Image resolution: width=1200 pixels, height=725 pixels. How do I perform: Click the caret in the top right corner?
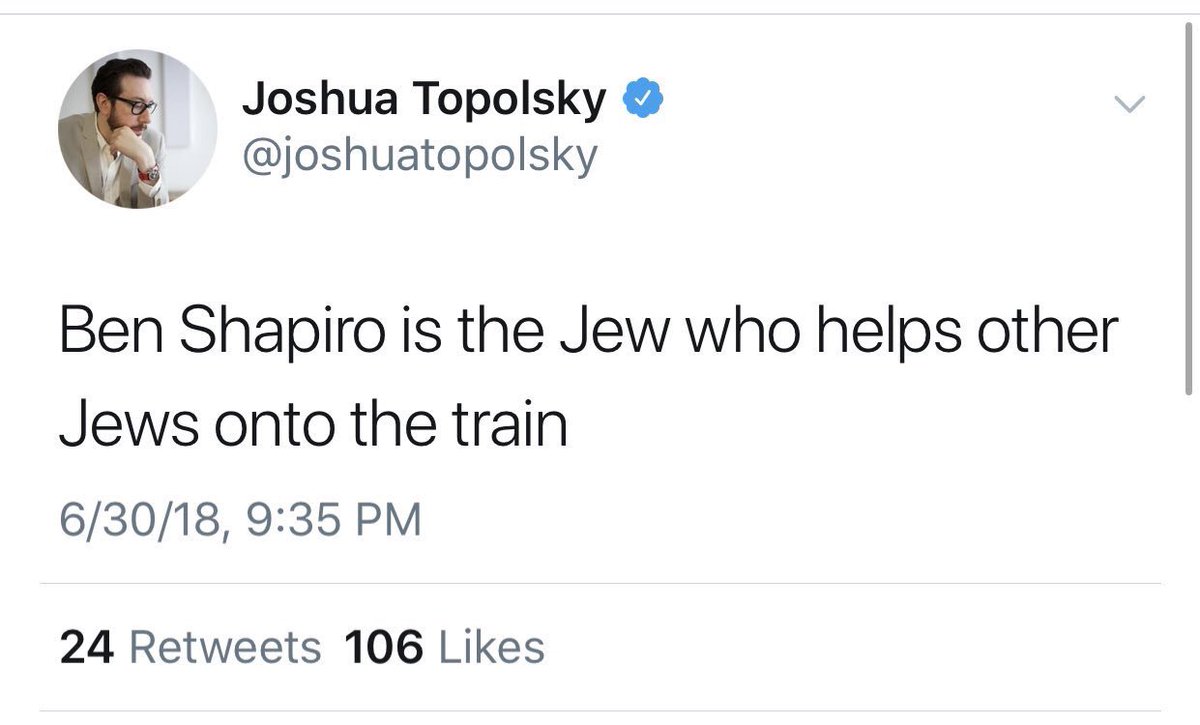(1130, 103)
